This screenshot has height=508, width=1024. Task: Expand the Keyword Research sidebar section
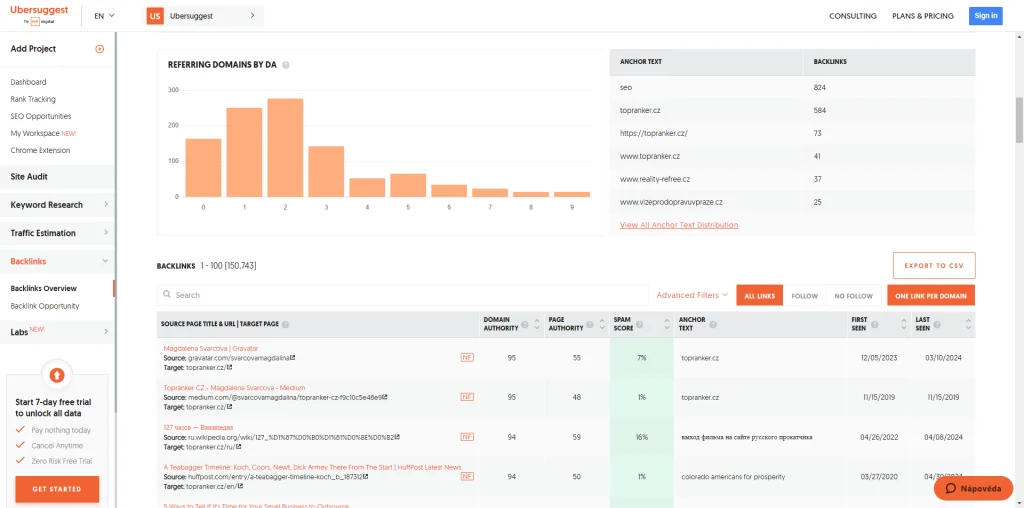click(57, 205)
